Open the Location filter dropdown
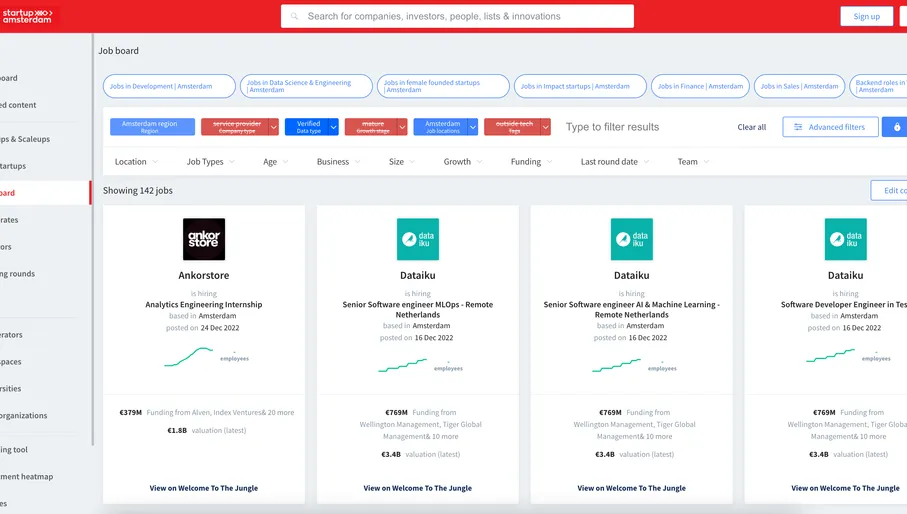The image size is (907, 514). click(137, 162)
